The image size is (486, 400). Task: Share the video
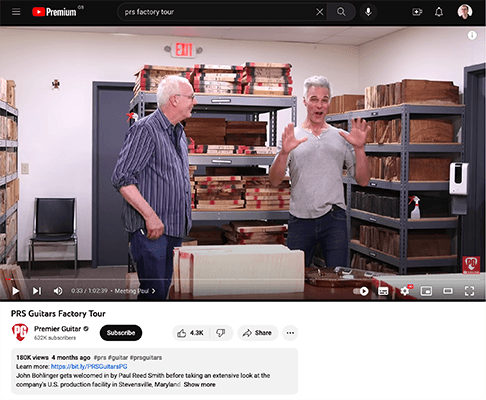coord(257,333)
